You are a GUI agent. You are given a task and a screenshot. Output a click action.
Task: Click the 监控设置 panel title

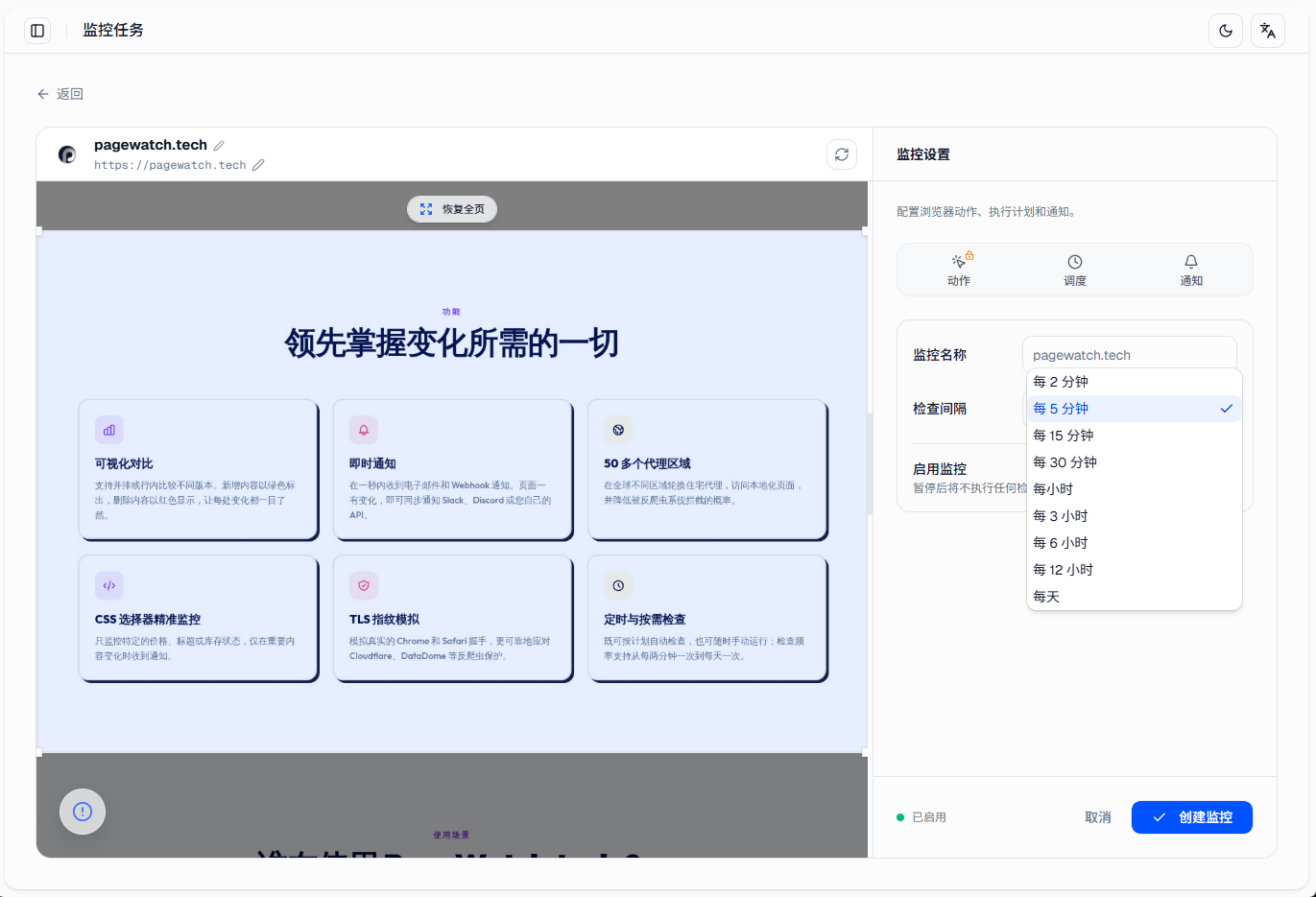tap(923, 154)
